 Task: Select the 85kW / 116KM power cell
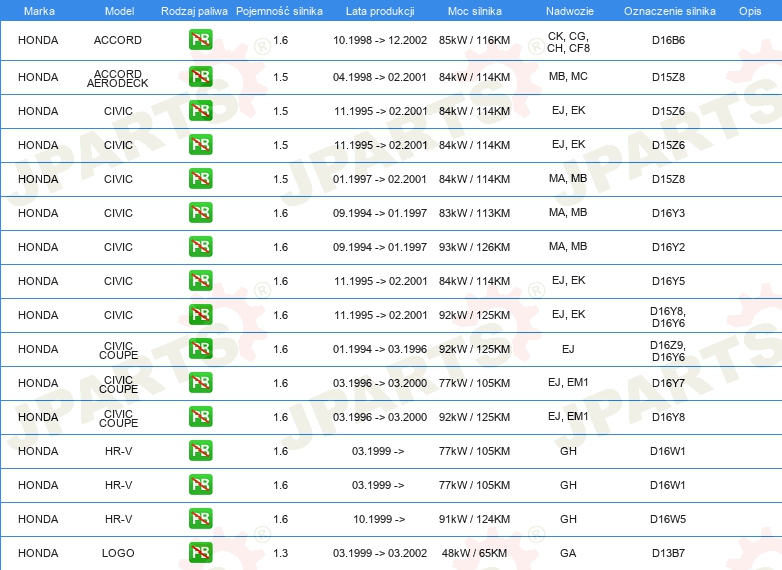click(x=474, y=40)
